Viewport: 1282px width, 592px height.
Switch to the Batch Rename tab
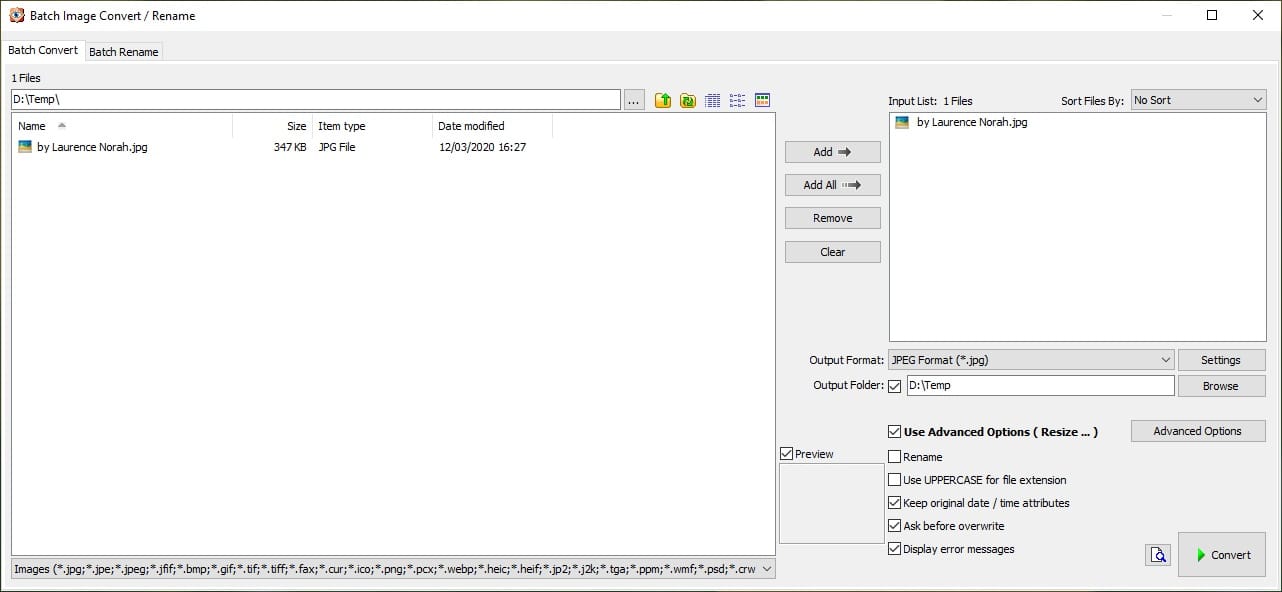[x=123, y=51]
